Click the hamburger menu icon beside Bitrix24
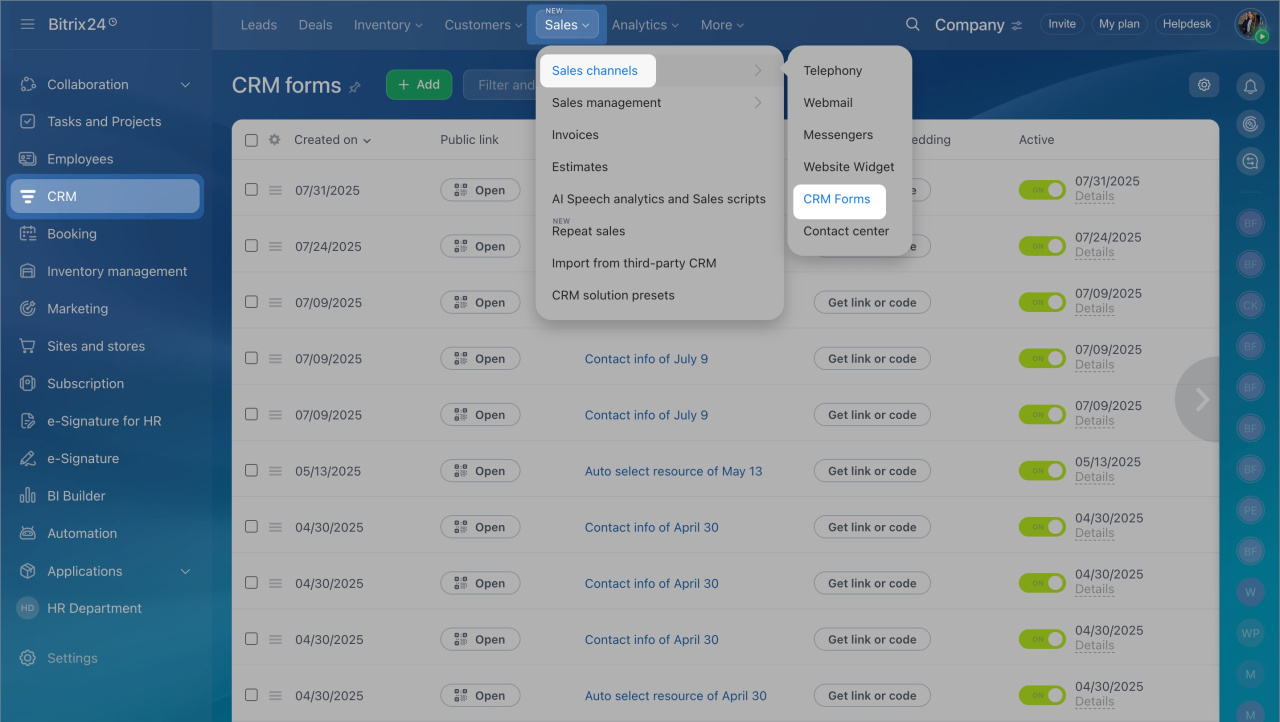Screen dimensions: 1280x722 [x=28, y=24]
